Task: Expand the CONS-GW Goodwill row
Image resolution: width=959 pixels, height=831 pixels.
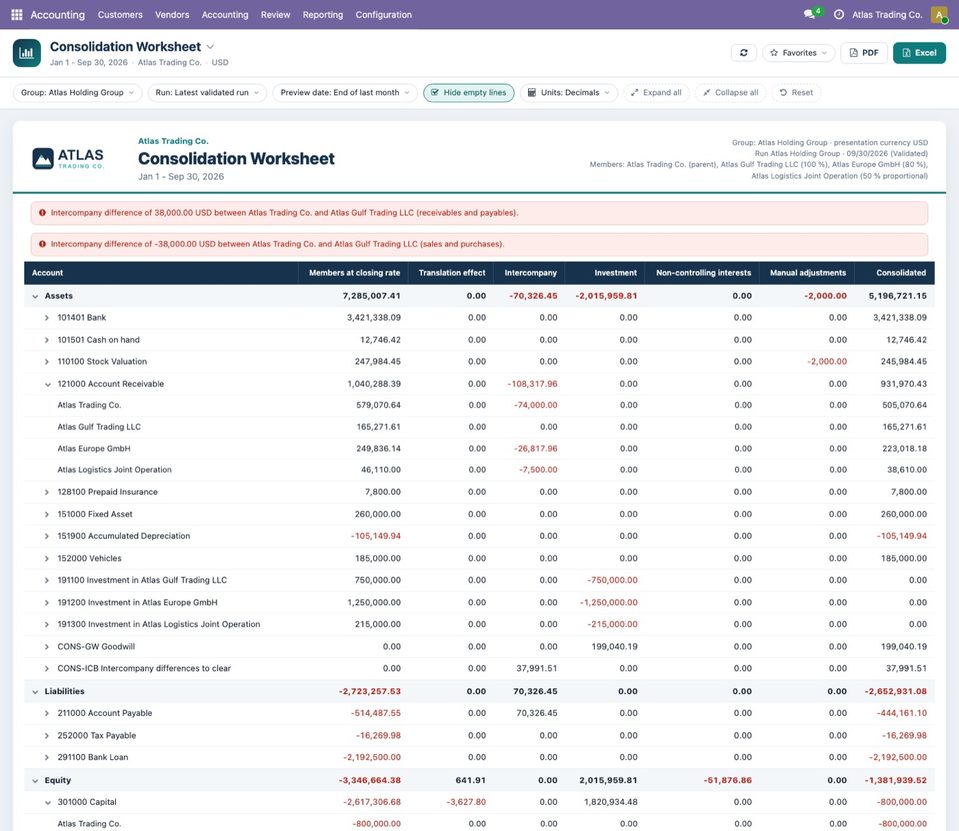Action: click(46, 647)
